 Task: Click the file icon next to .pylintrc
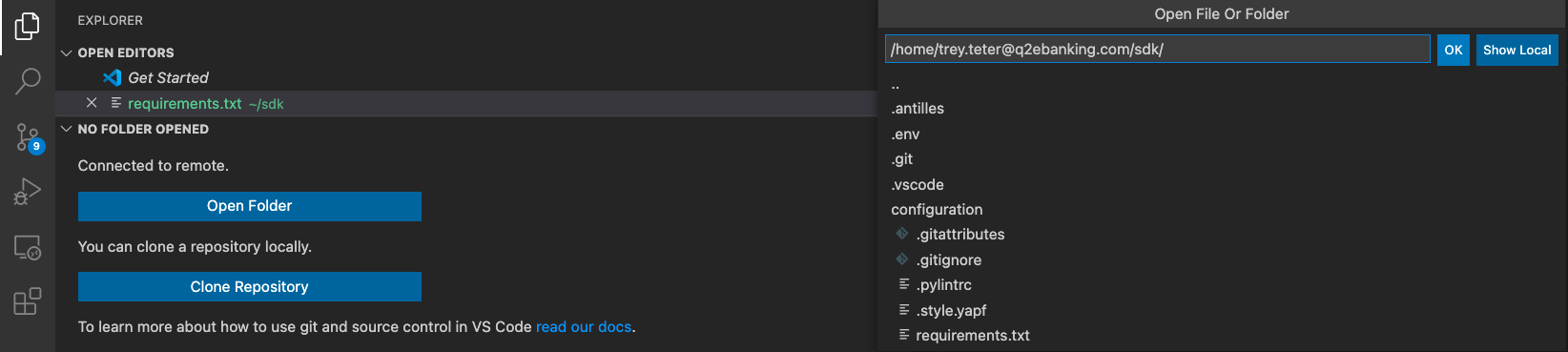903,284
